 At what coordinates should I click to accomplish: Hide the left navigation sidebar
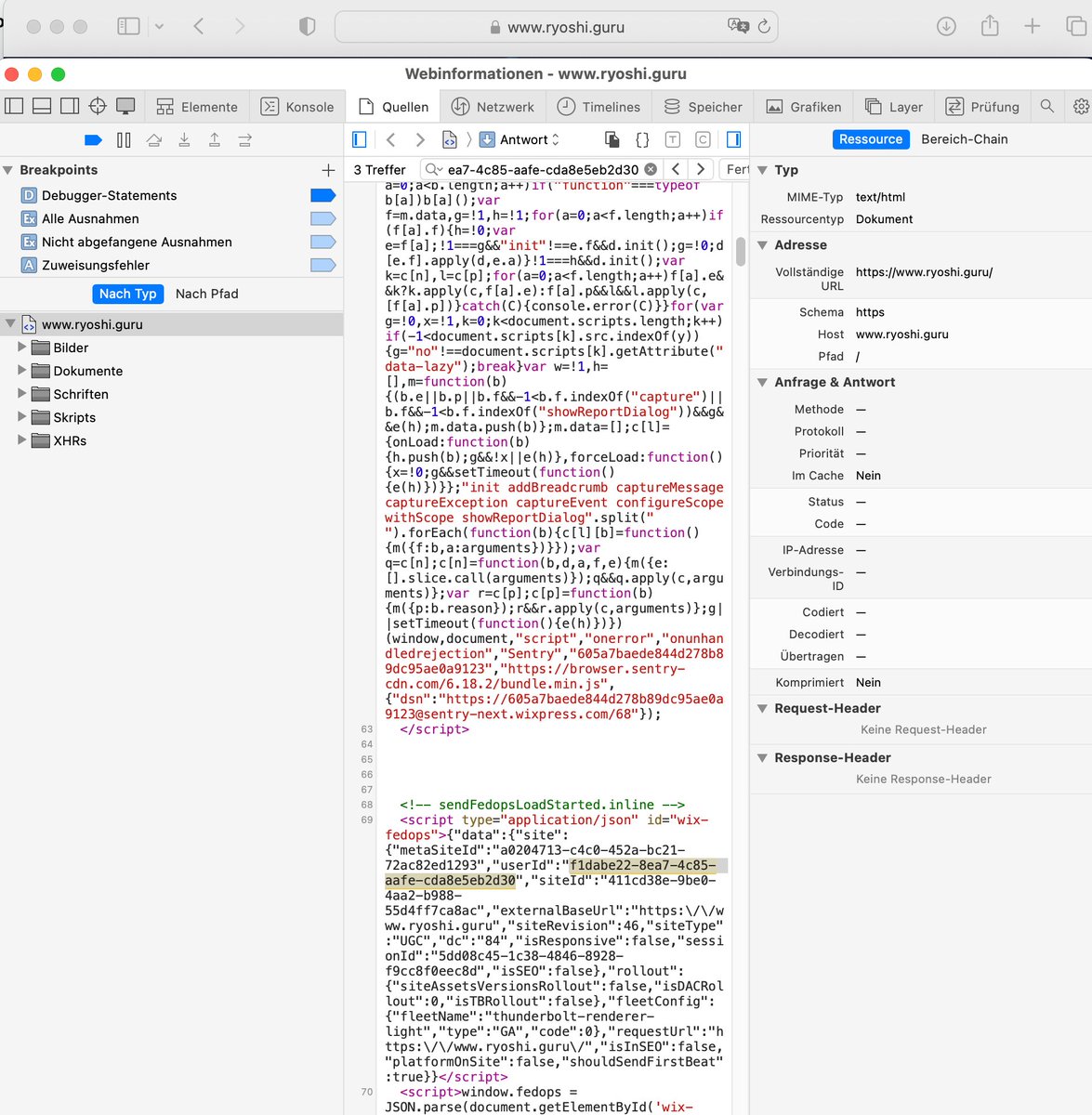(360, 139)
